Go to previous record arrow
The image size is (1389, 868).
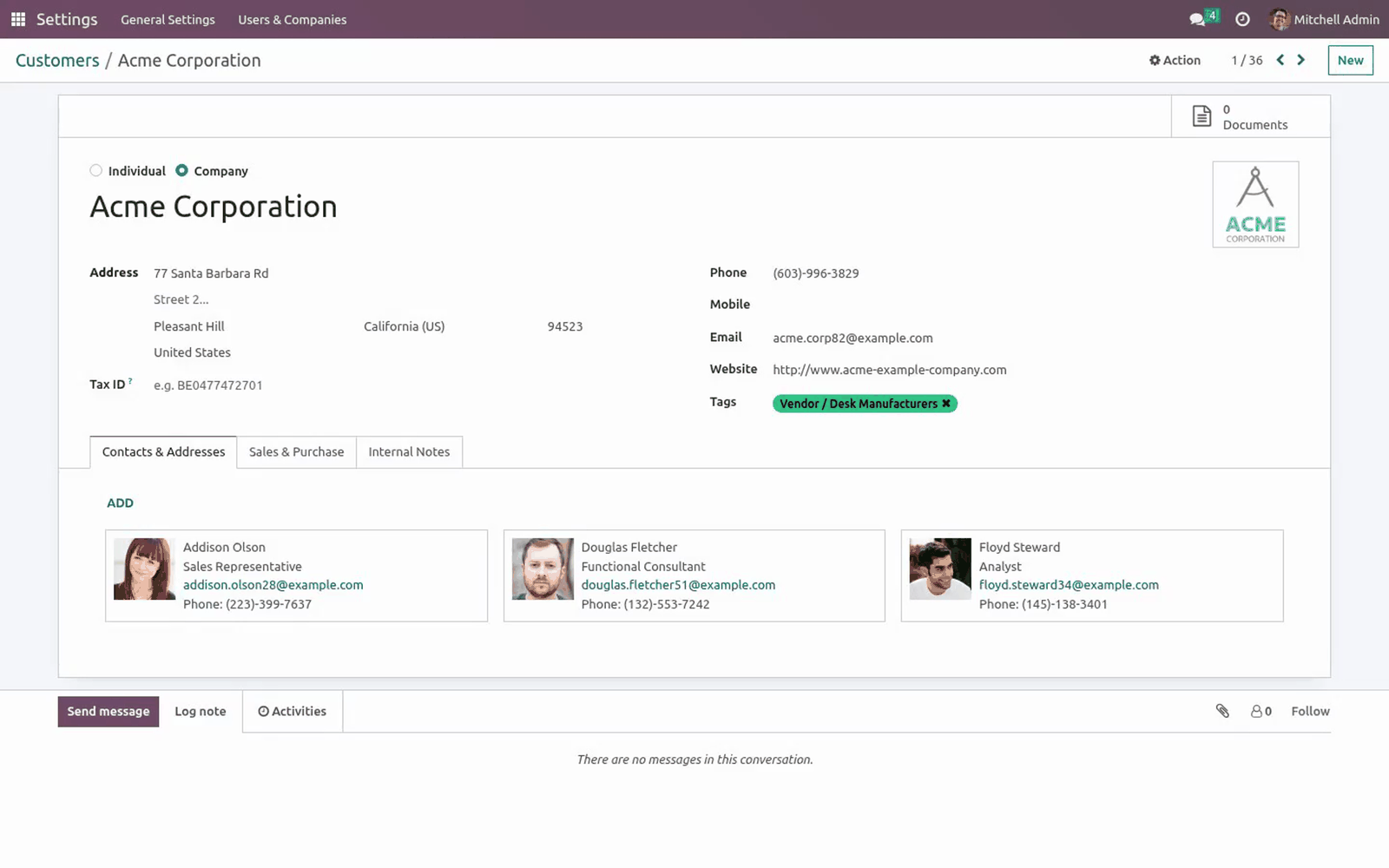point(1280,60)
